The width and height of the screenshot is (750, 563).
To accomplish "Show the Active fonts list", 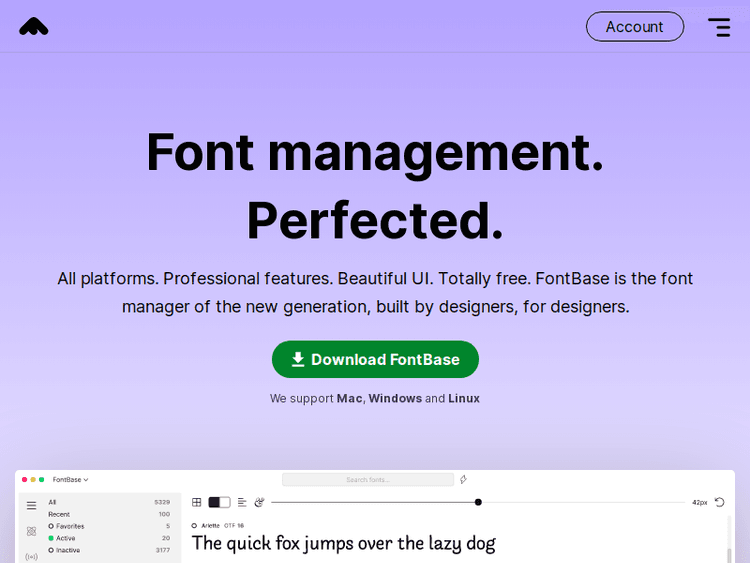I will coord(65,538).
